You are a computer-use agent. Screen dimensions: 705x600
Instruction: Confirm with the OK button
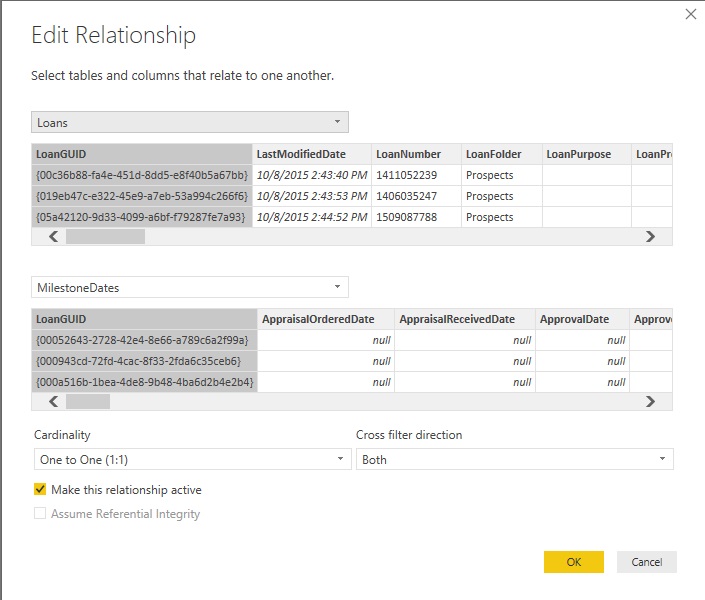coord(574,562)
